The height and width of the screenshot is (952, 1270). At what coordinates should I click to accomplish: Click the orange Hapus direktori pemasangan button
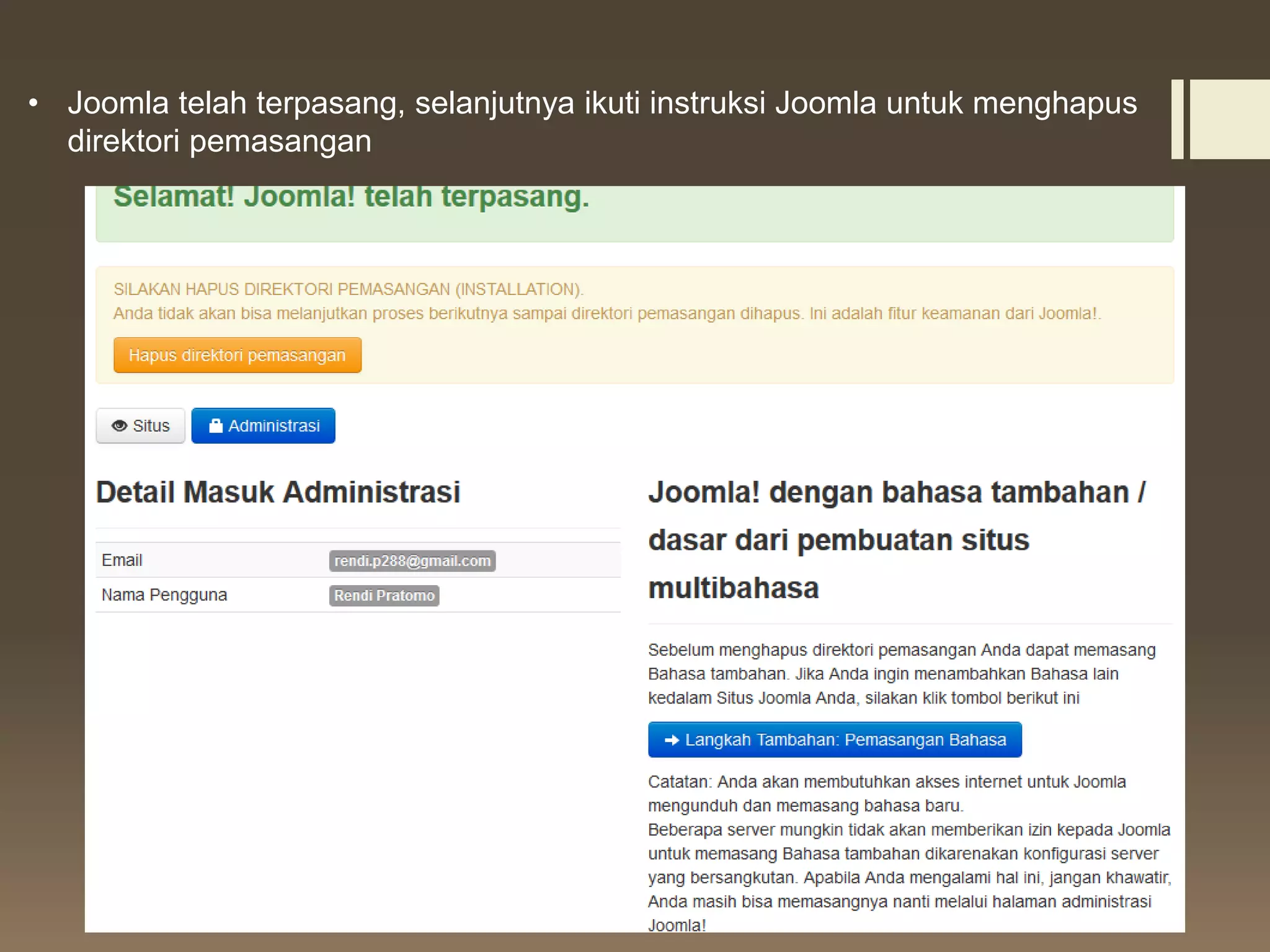(x=237, y=355)
